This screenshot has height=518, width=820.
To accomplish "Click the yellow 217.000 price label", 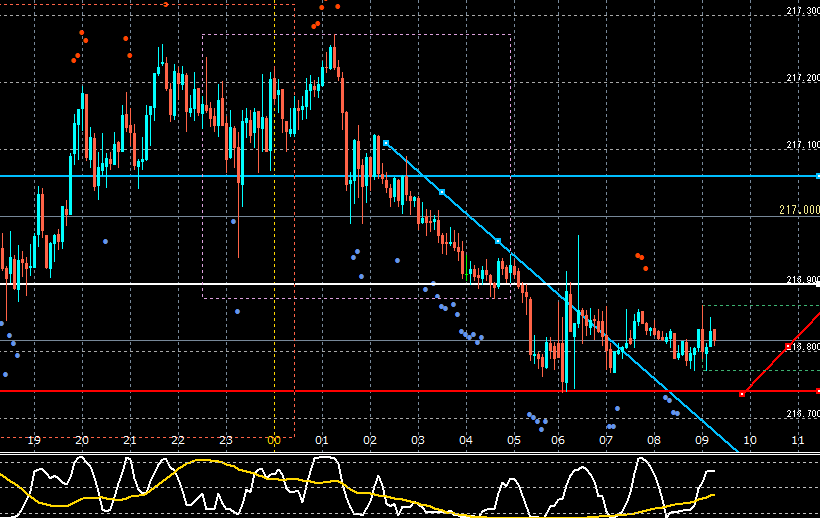I will [x=799, y=210].
